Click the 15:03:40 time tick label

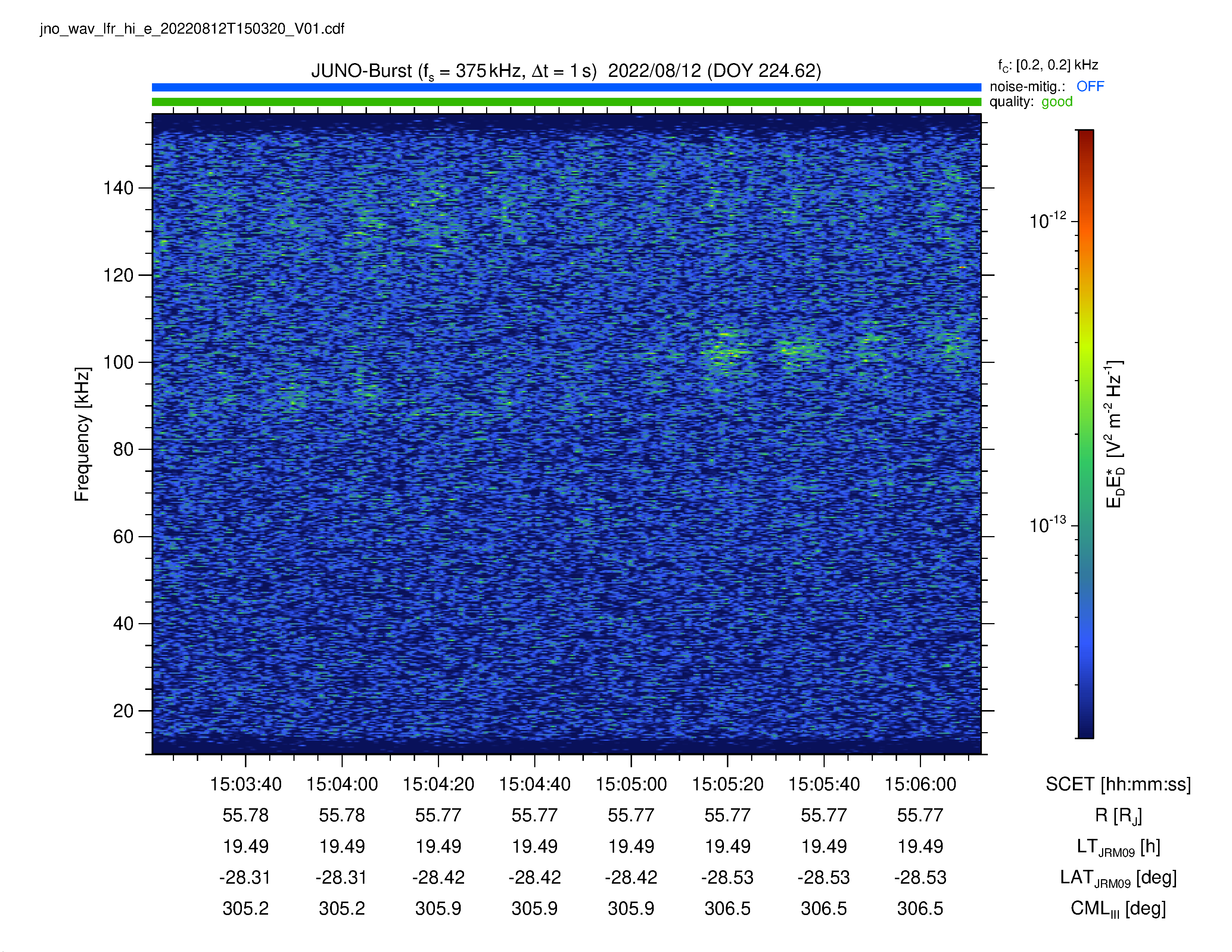[x=245, y=784]
